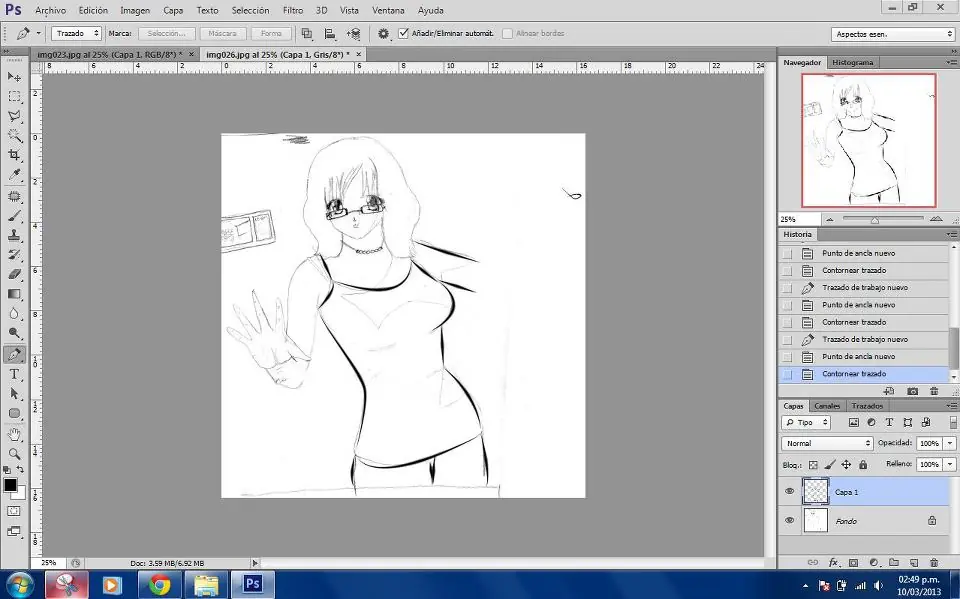The image size is (960, 599).
Task: Select the Rectangular Marquee tool
Action: (14, 96)
